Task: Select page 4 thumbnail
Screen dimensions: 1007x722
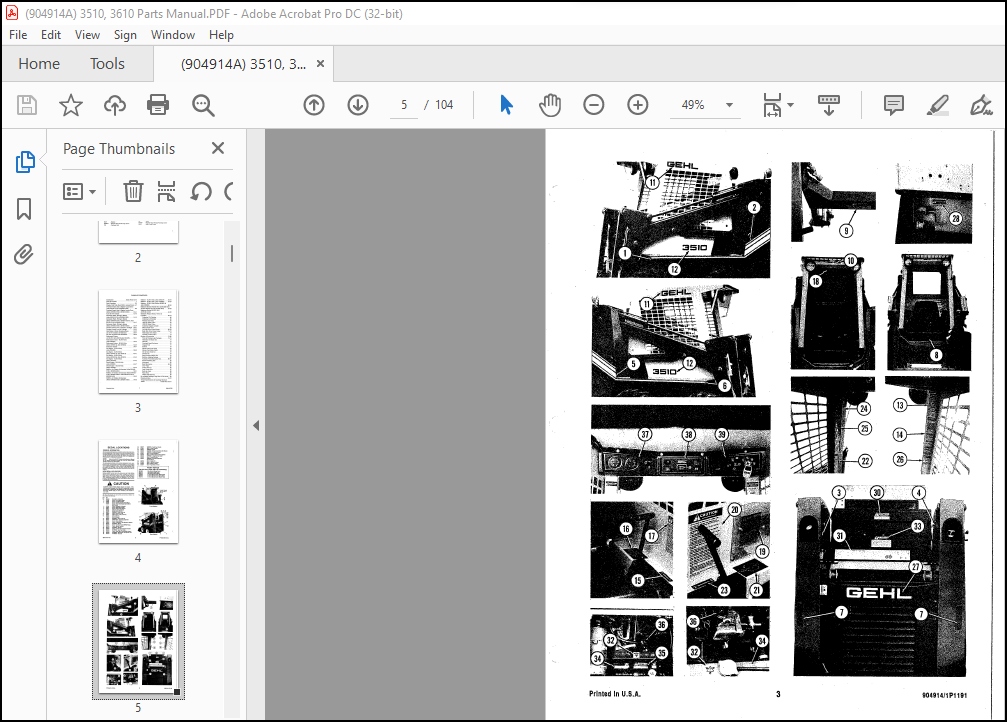Action: click(138, 491)
